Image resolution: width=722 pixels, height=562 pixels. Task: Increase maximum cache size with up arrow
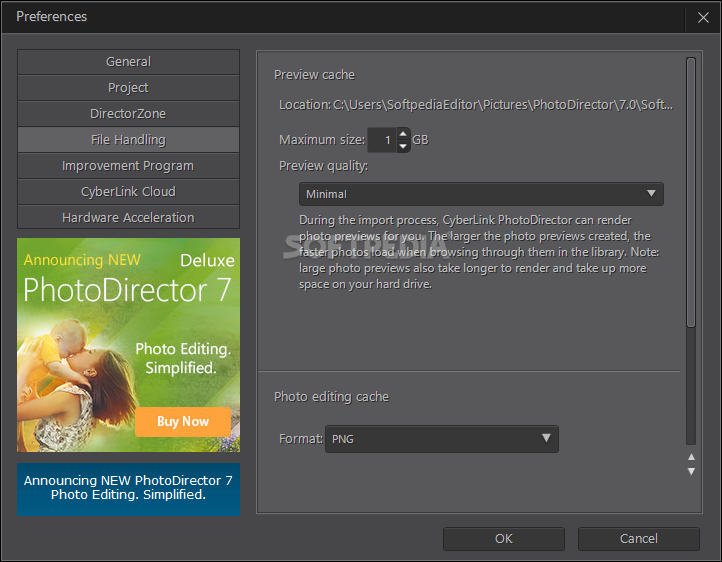(x=403, y=134)
